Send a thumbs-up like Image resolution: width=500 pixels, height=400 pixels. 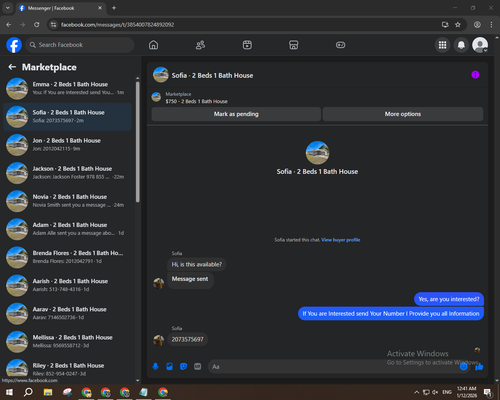[479, 367]
